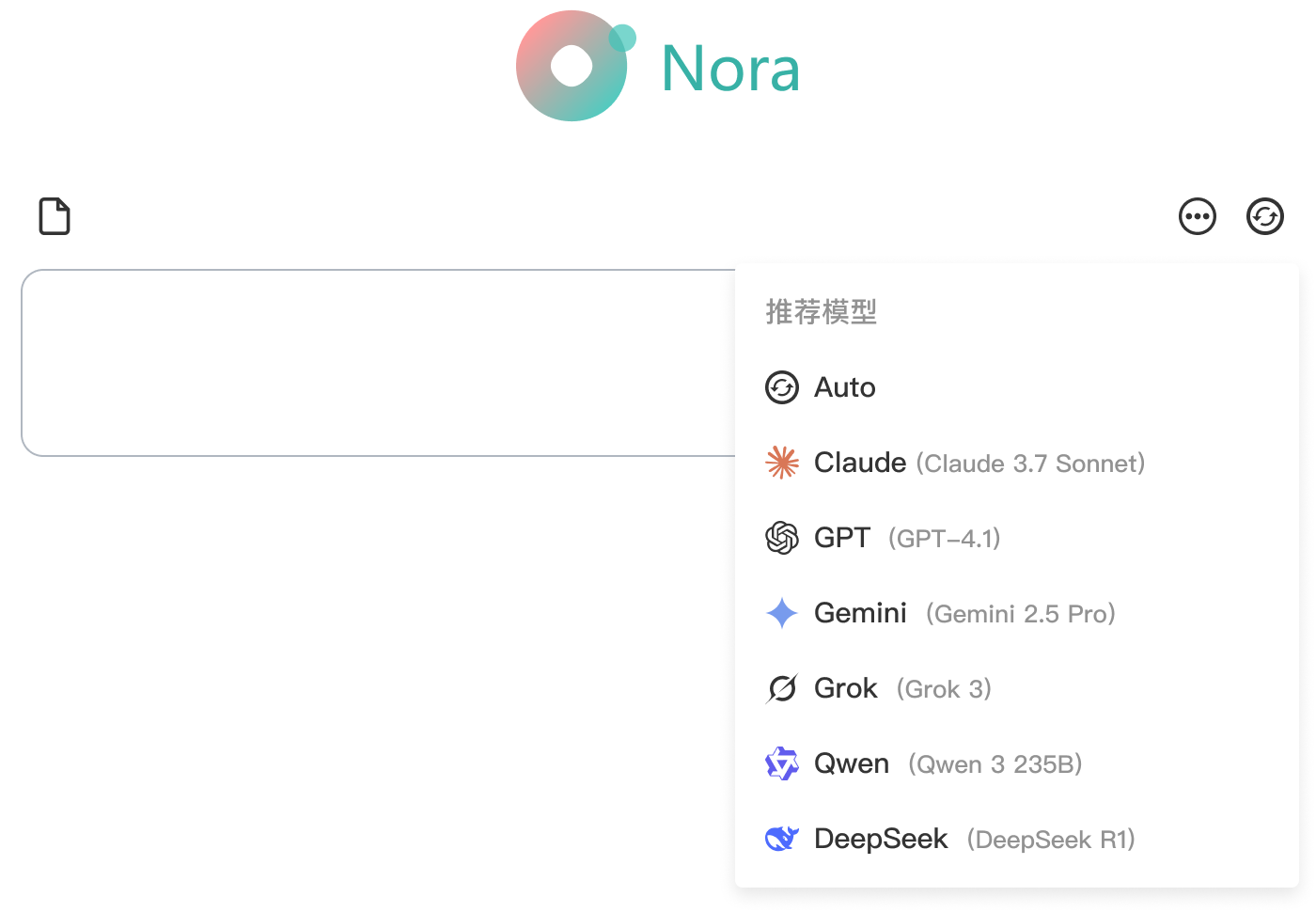Click the 推荐模型 section heading
The image size is (1316, 912).
click(x=822, y=311)
